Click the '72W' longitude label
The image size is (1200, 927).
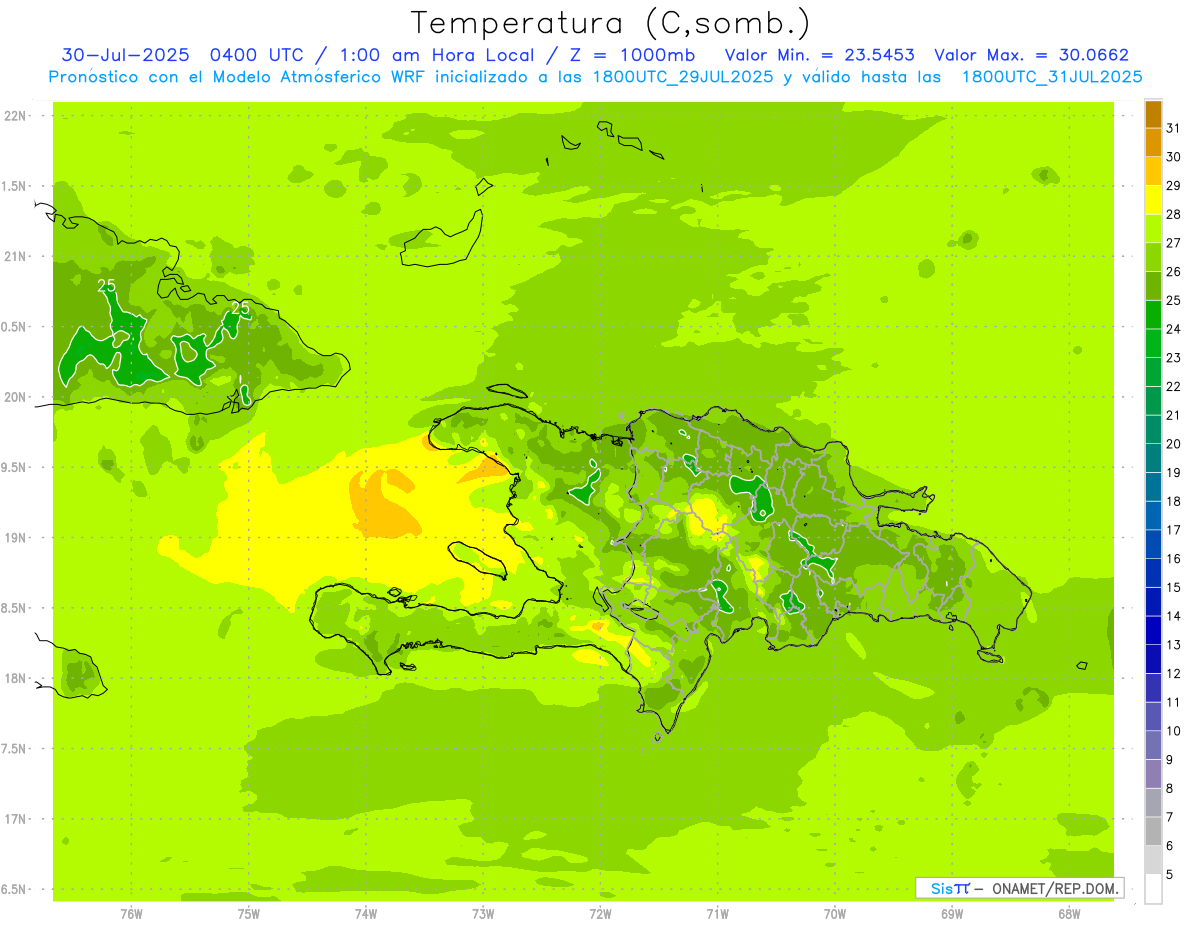coord(600,913)
